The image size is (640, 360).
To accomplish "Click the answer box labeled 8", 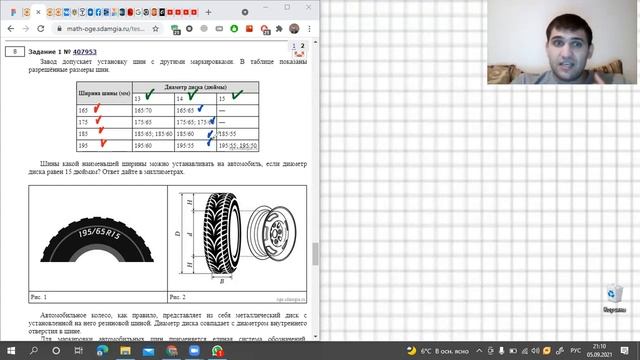I will coord(15,52).
